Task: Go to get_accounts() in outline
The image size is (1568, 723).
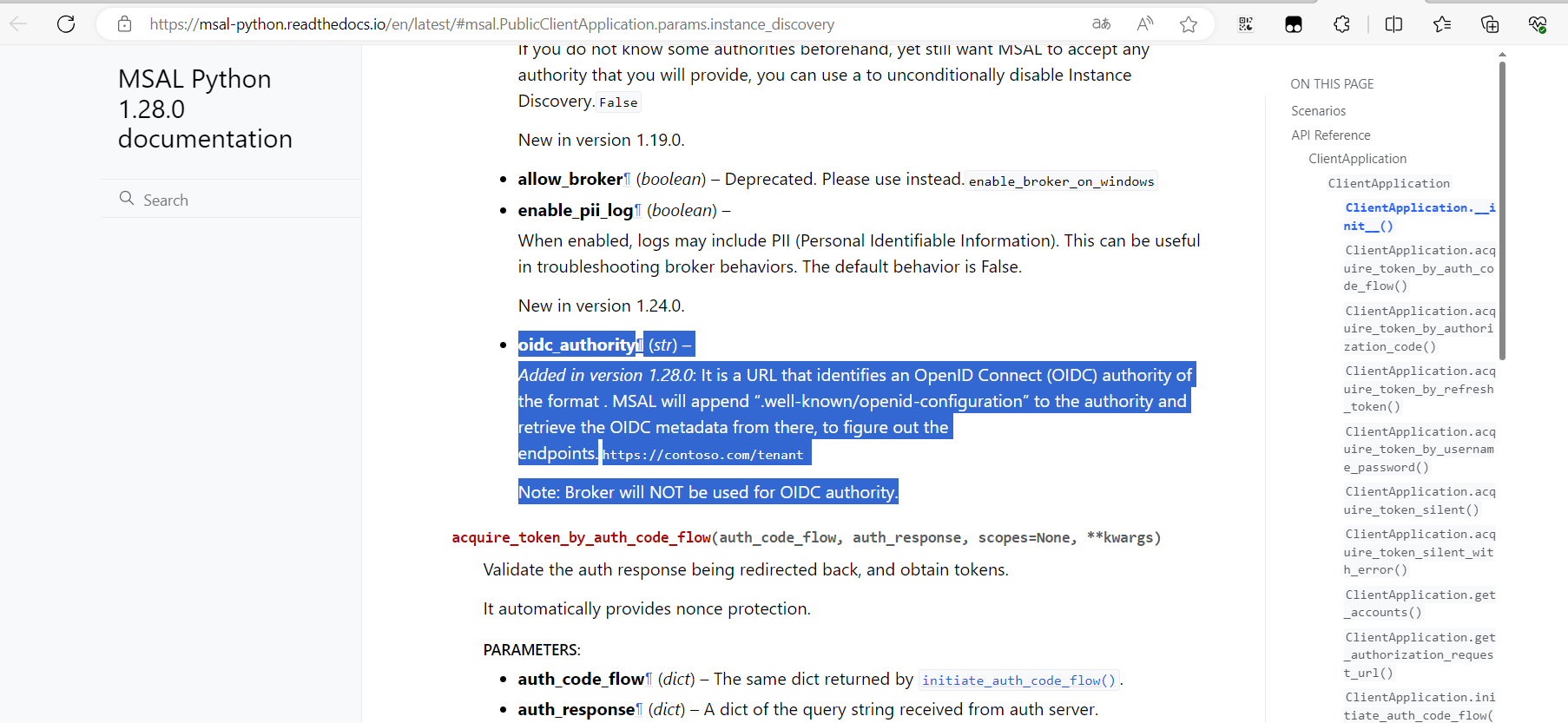Action: click(x=1420, y=603)
